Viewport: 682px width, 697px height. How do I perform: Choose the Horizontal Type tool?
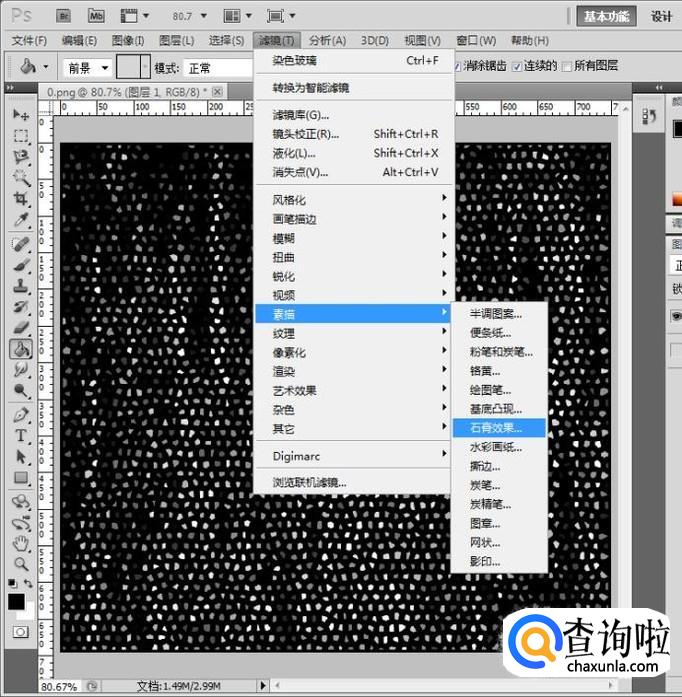tap(20, 436)
